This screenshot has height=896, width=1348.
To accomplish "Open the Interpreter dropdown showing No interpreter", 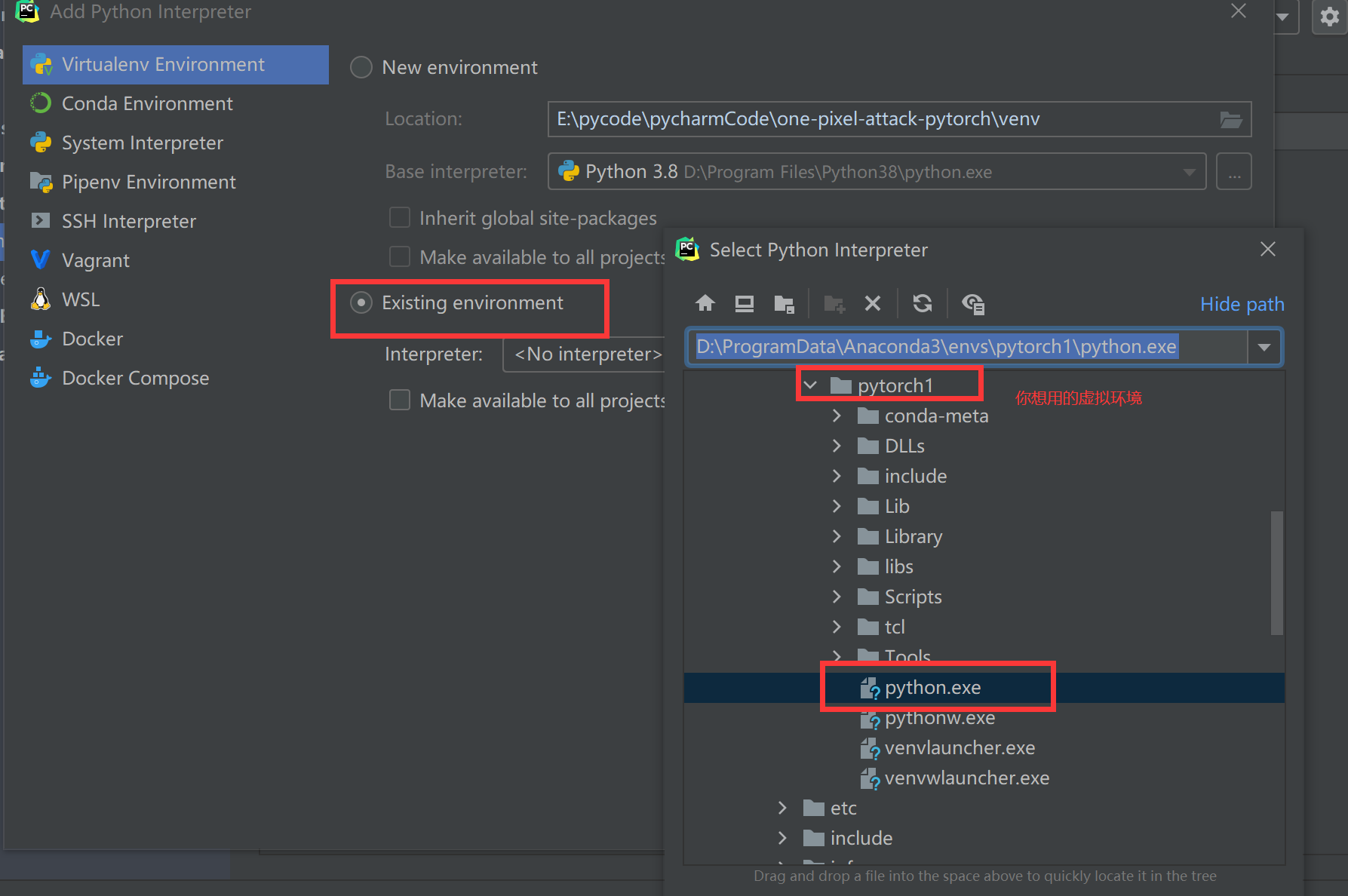I will [x=584, y=354].
